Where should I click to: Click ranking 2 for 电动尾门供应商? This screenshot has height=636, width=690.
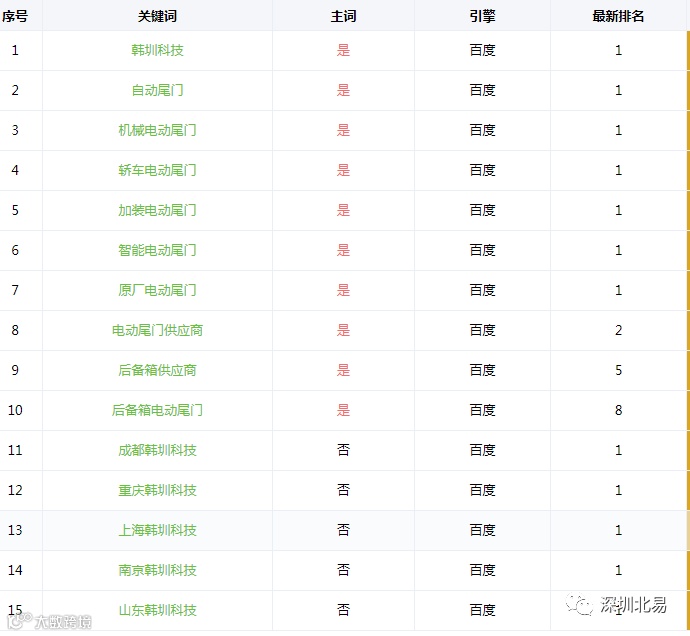[x=618, y=331]
